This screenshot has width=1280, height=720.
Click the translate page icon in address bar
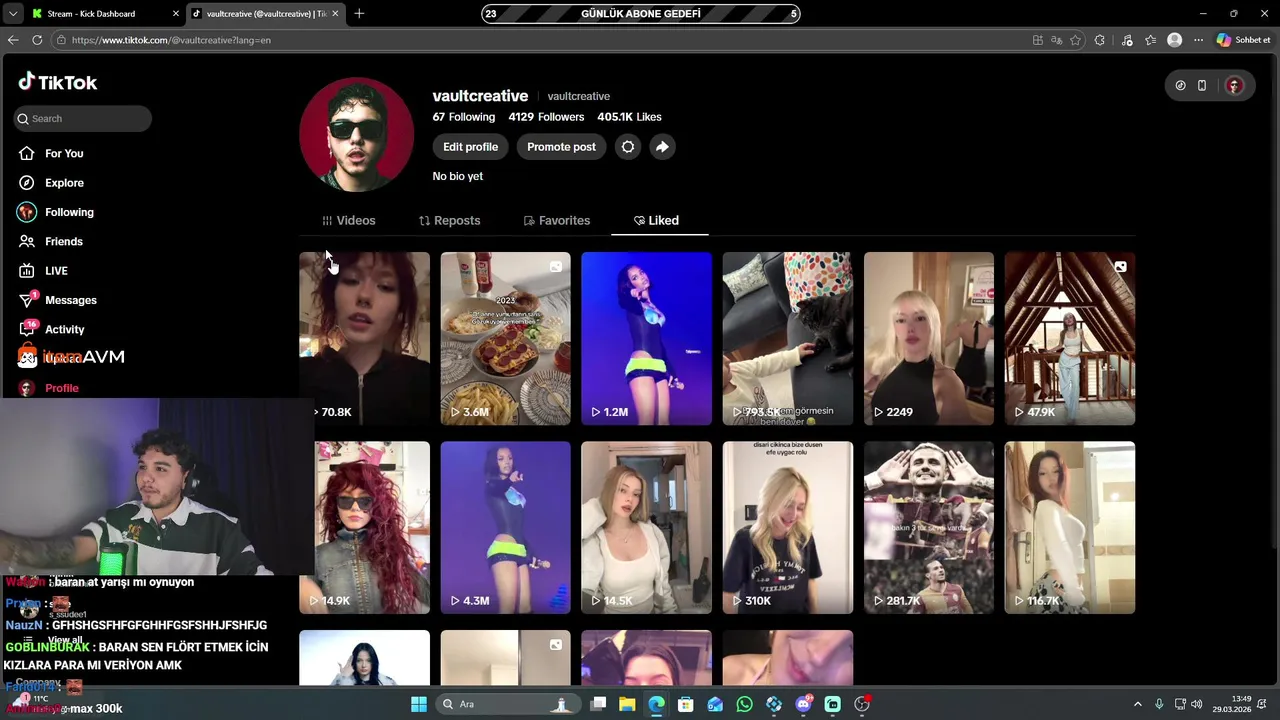[1056, 40]
